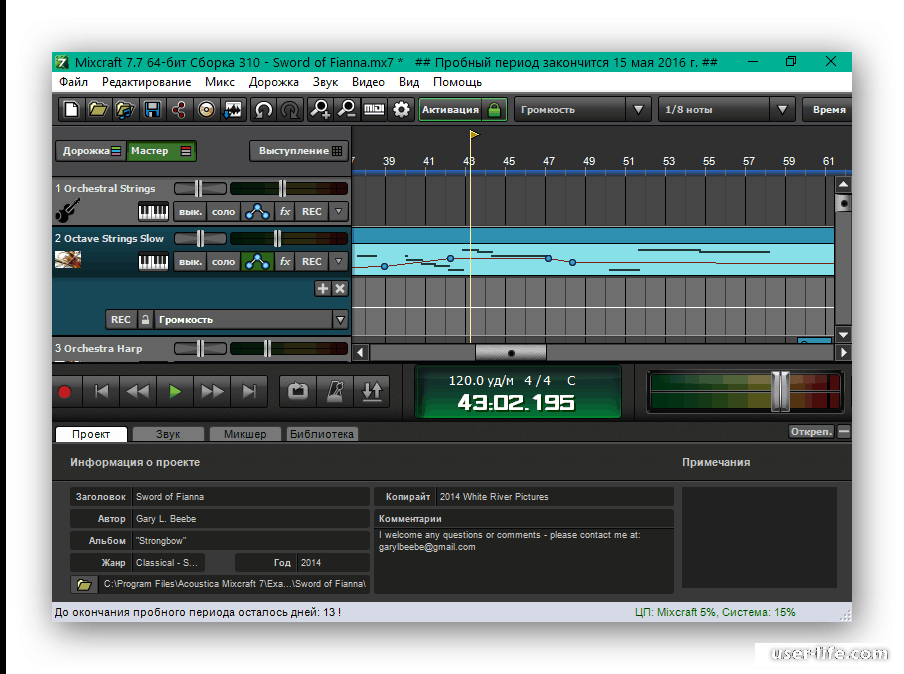
Task: Solo the Octave Strings Slow track
Action: coord(223,262)
